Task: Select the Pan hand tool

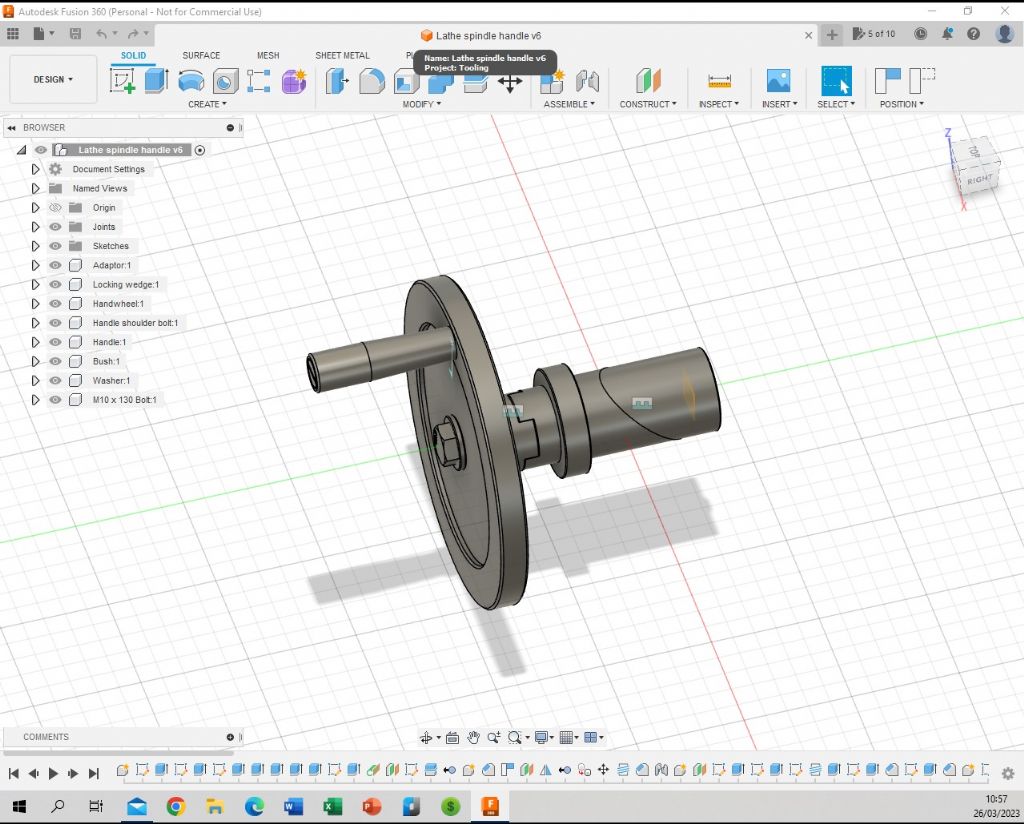Action: tap(473, 738)
